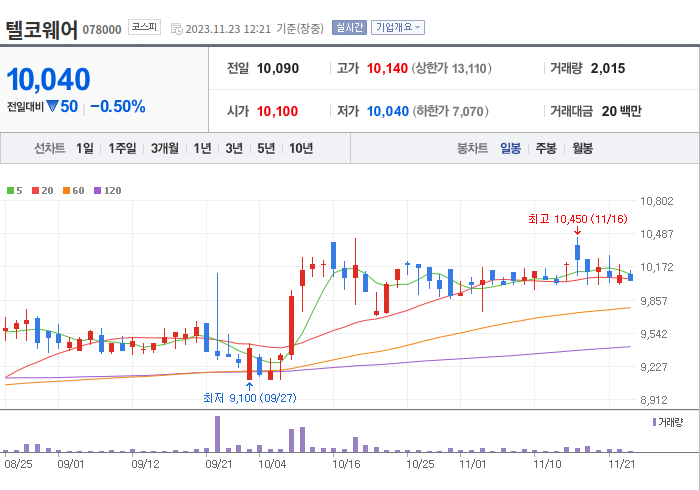Click the 최저 9,100 (09/27) marker
This screenshot has height=490, width=700.
[x=250, y=398]
